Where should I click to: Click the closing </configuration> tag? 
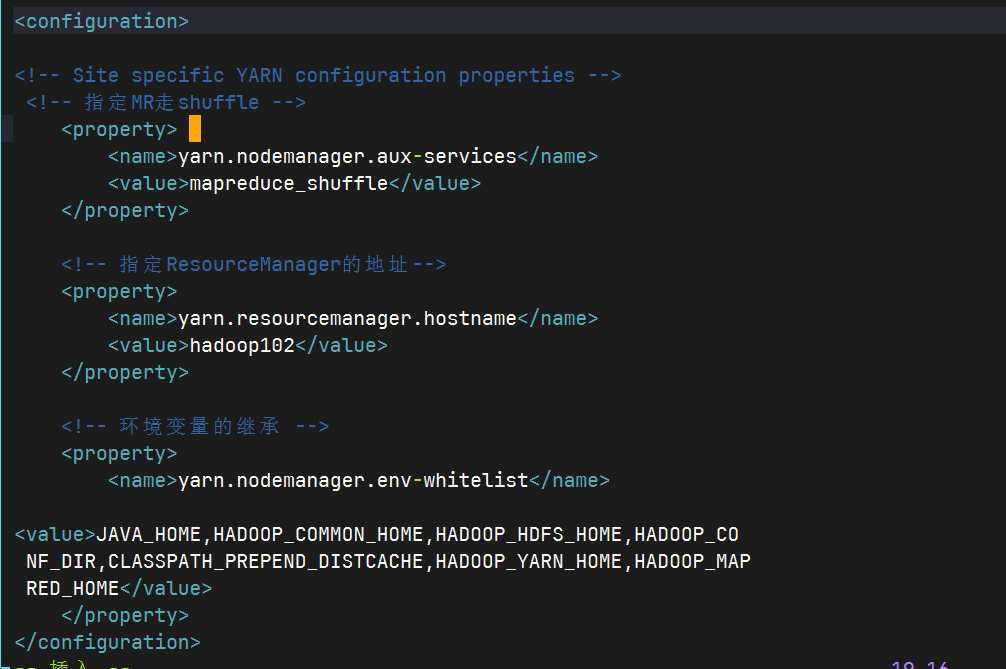(105, 641)
